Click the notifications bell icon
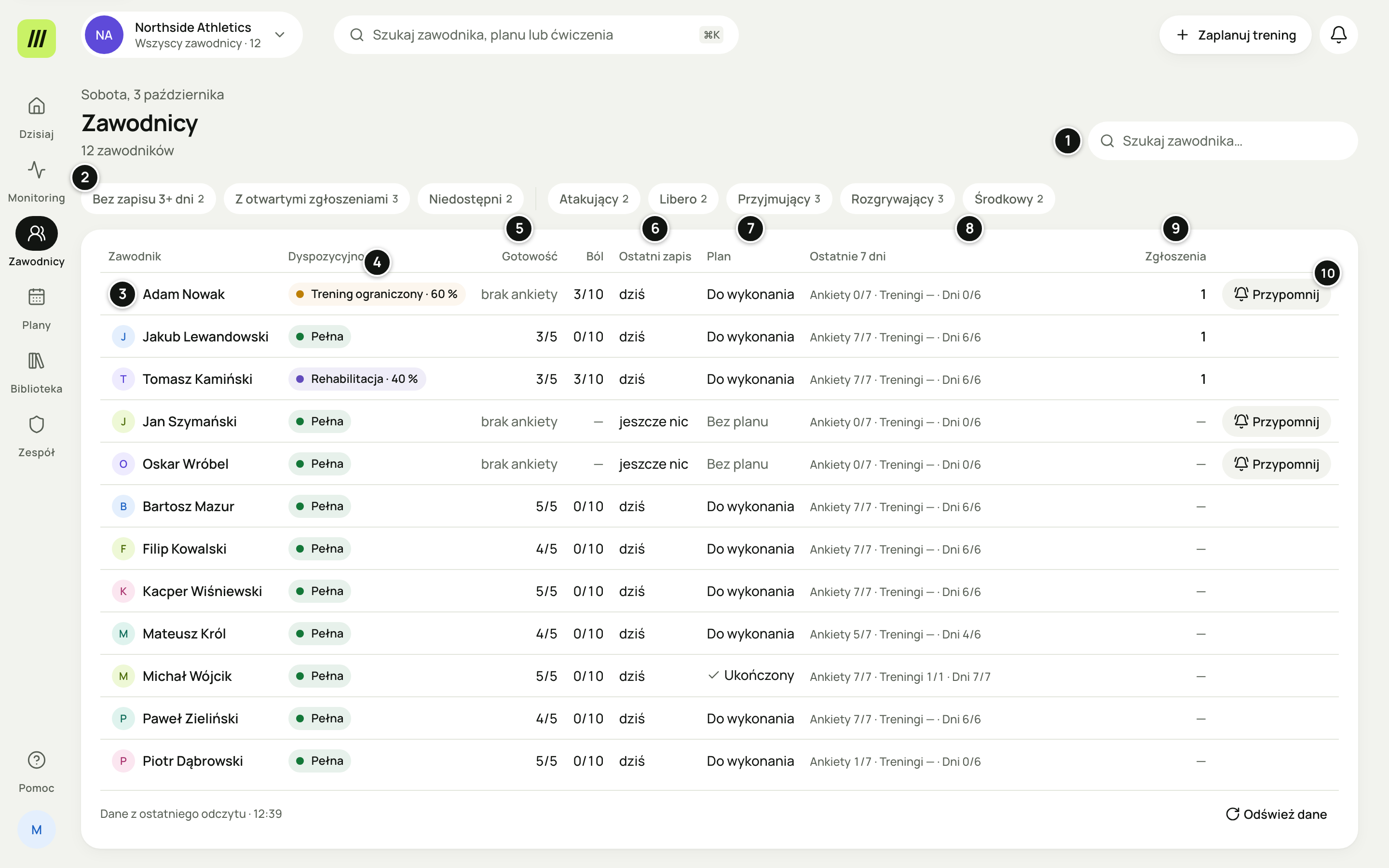The width and height of the screenshot is (1389, 868). 1338,34
